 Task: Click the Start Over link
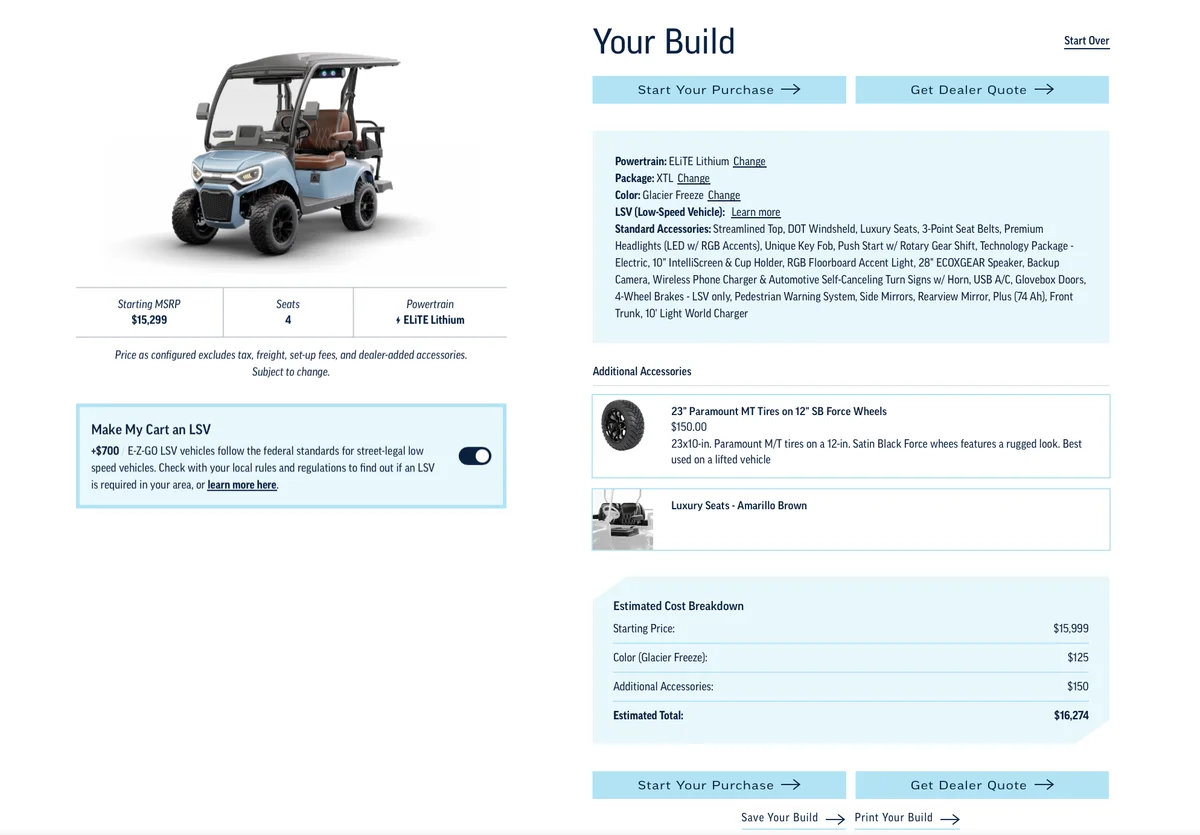[1086, 41]
